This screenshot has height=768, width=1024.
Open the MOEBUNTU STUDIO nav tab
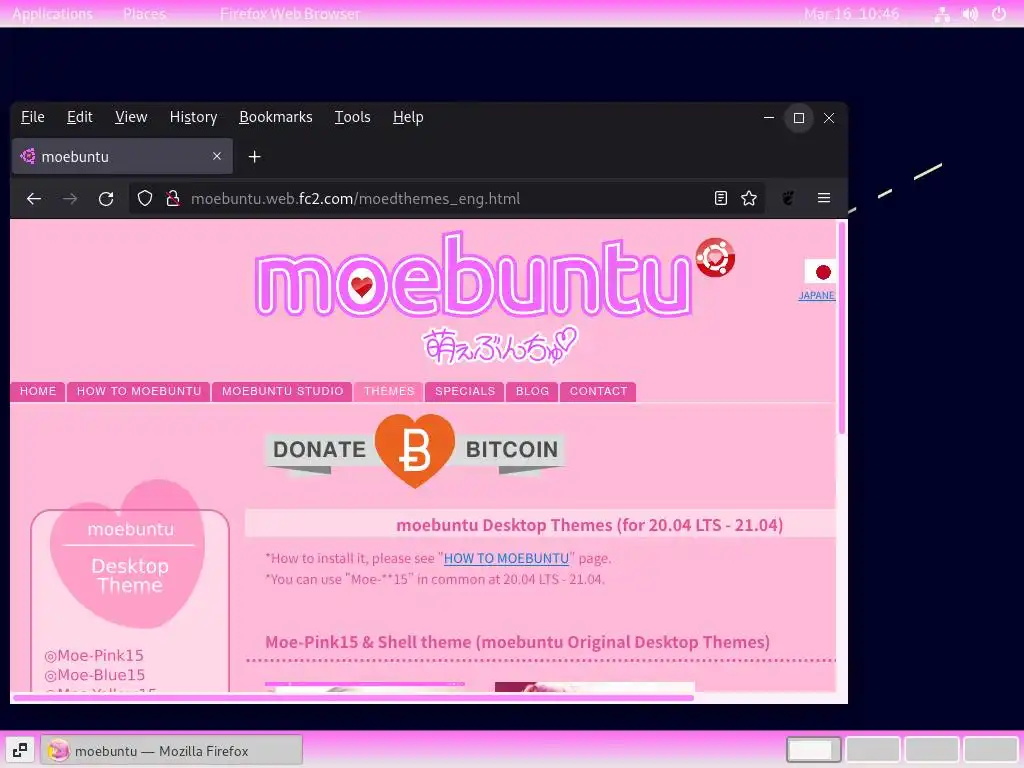(x=282, y=391)
